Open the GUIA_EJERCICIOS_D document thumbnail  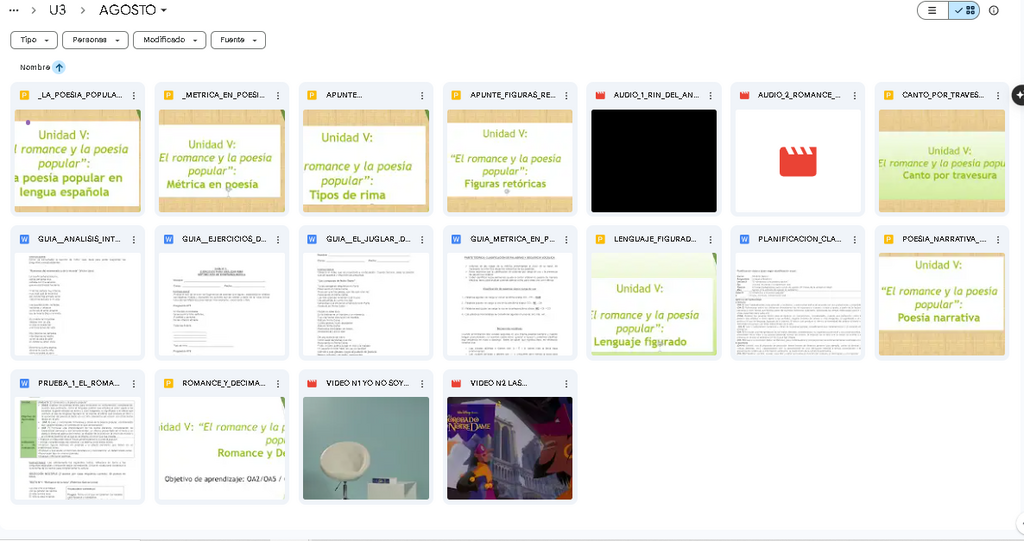coord(222,305)
